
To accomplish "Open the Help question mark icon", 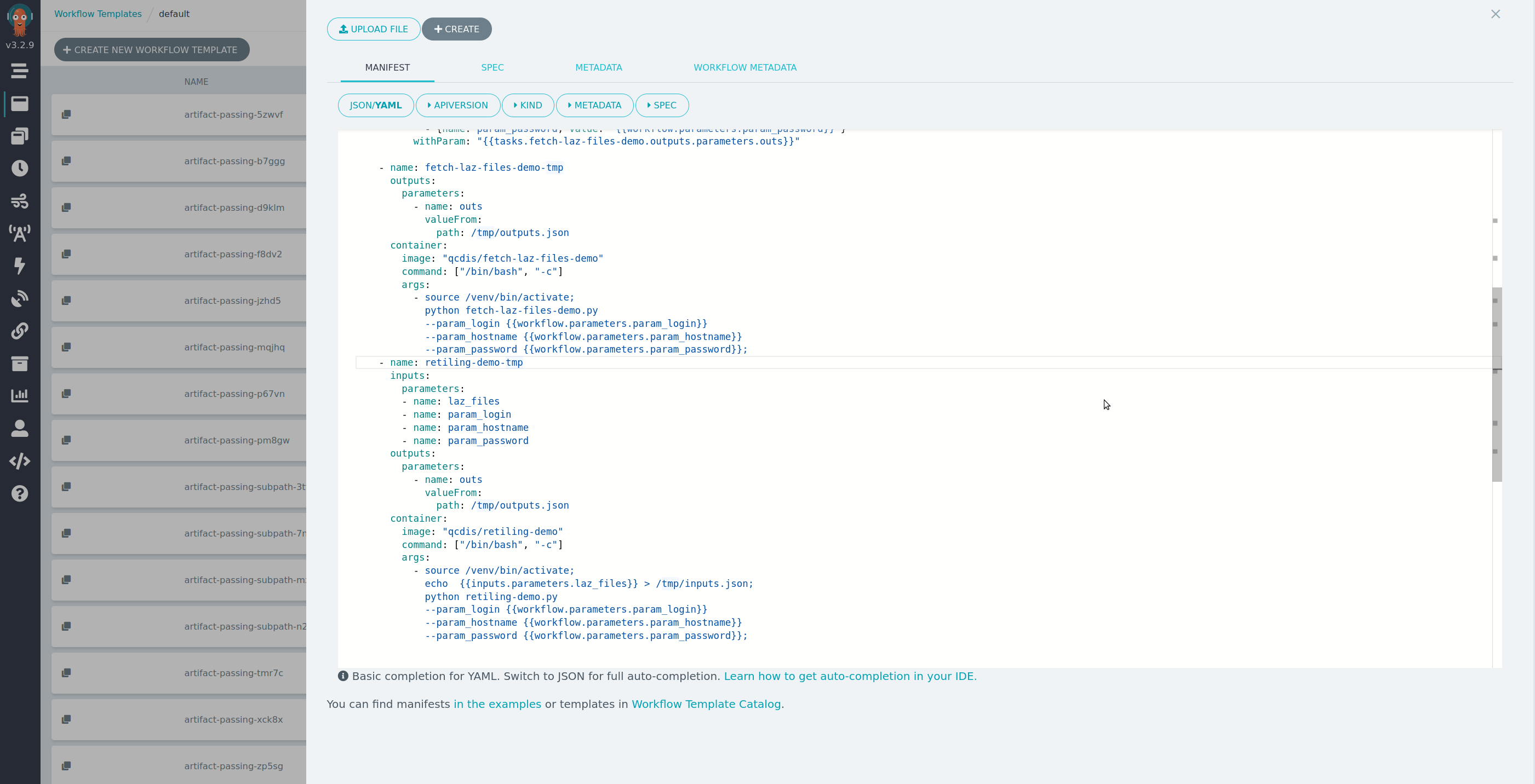I will point(20,493).
